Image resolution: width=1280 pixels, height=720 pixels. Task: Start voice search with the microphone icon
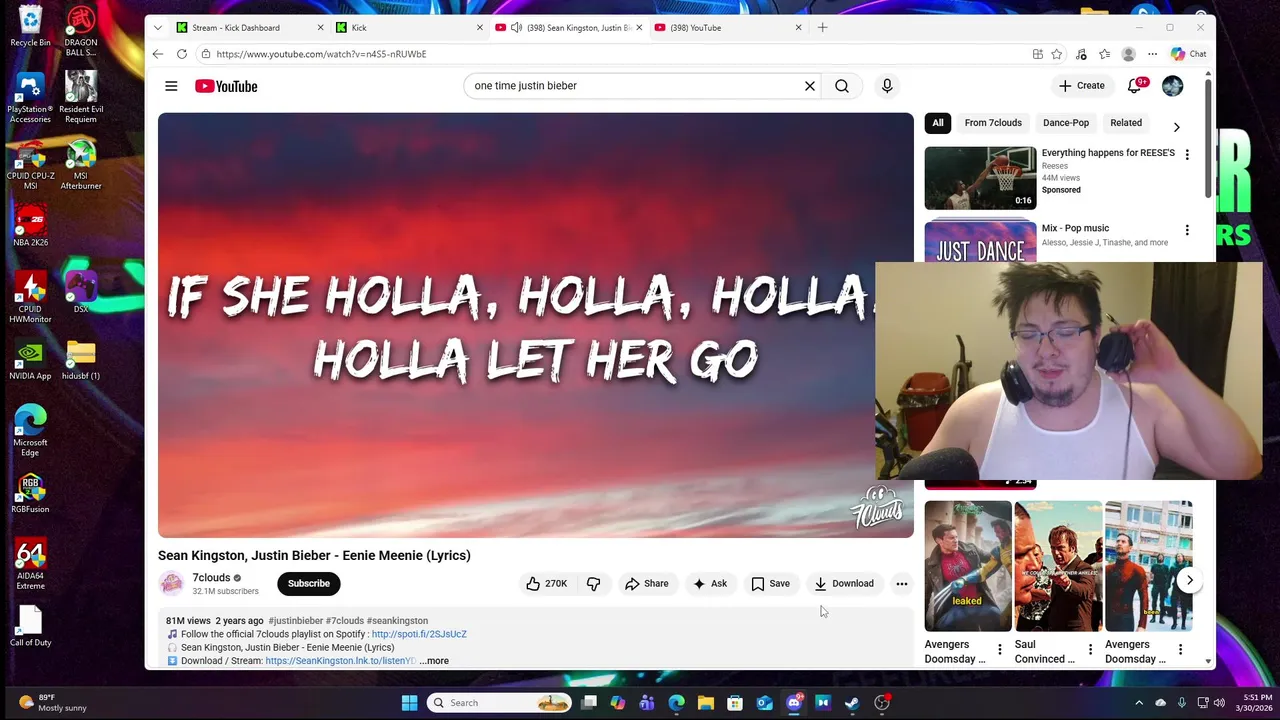pos(887,86)
